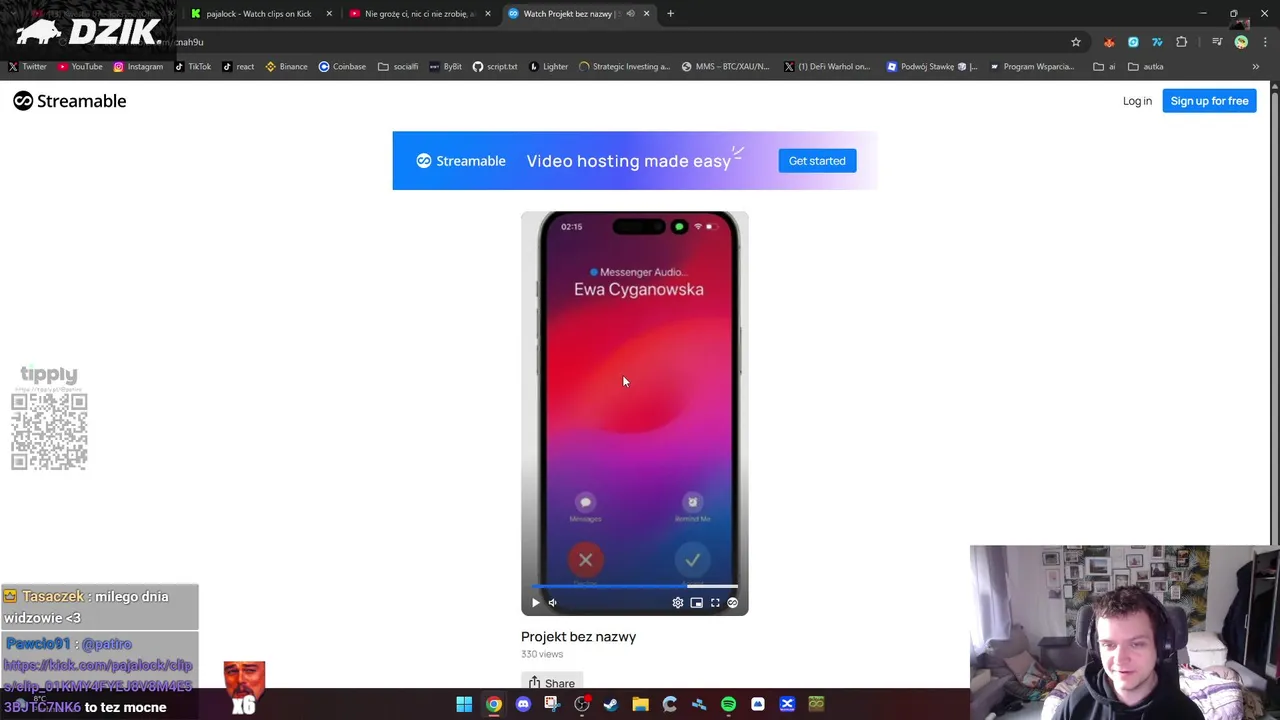1280x720 pixels.
Task: Open Strategic Investing bookmark
Action: coord(625,67)
